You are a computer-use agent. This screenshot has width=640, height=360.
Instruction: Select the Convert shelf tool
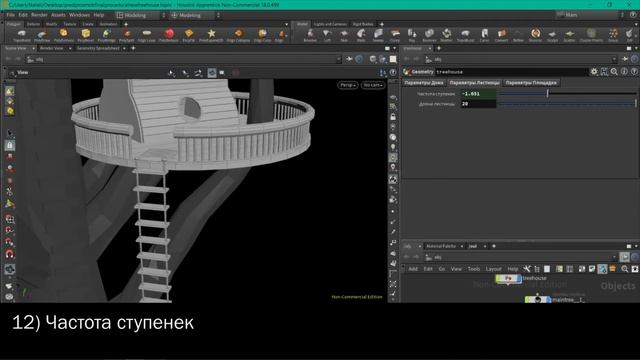tap(502, 35)
